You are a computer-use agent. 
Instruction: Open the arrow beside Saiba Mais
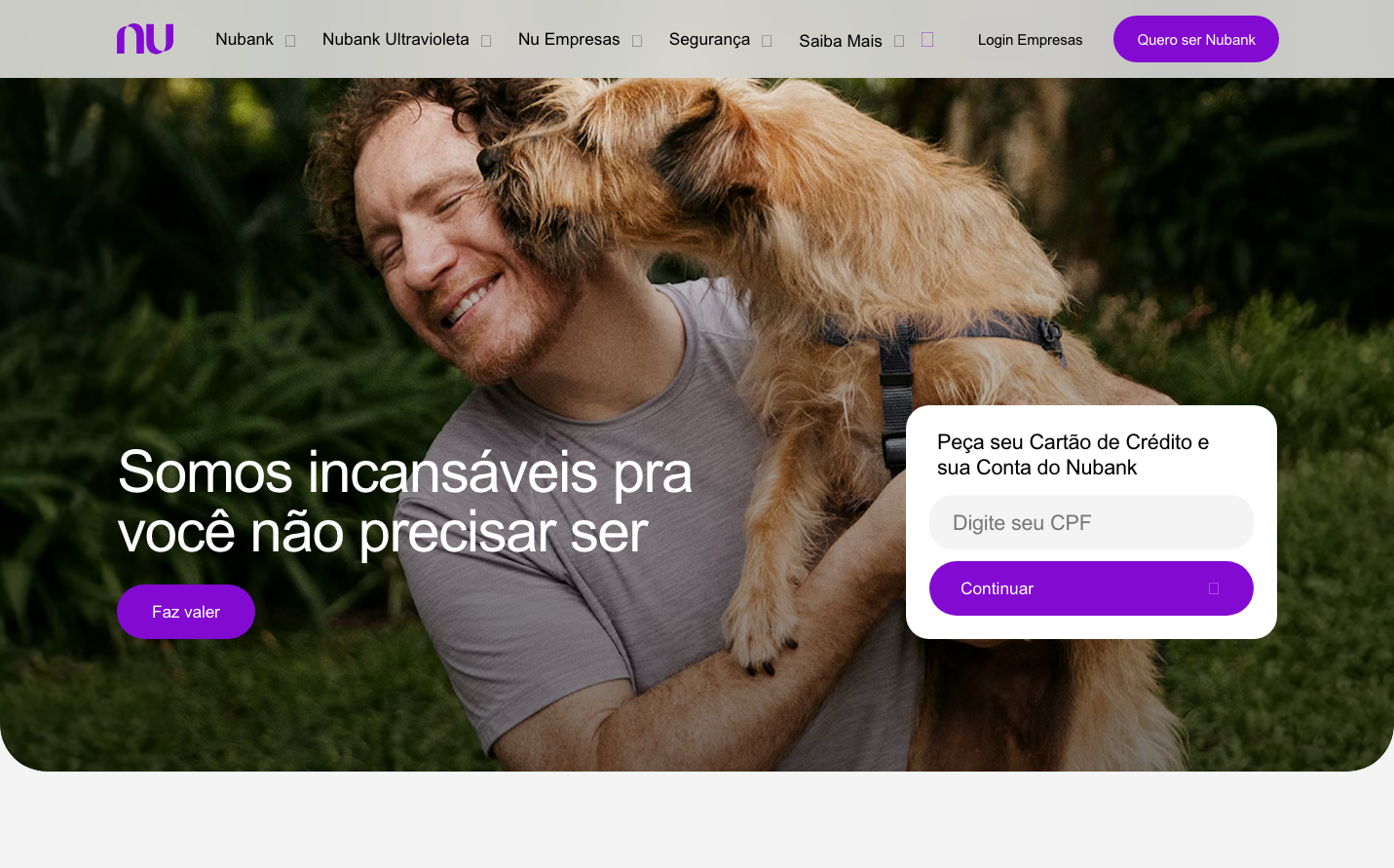[899, 41]
